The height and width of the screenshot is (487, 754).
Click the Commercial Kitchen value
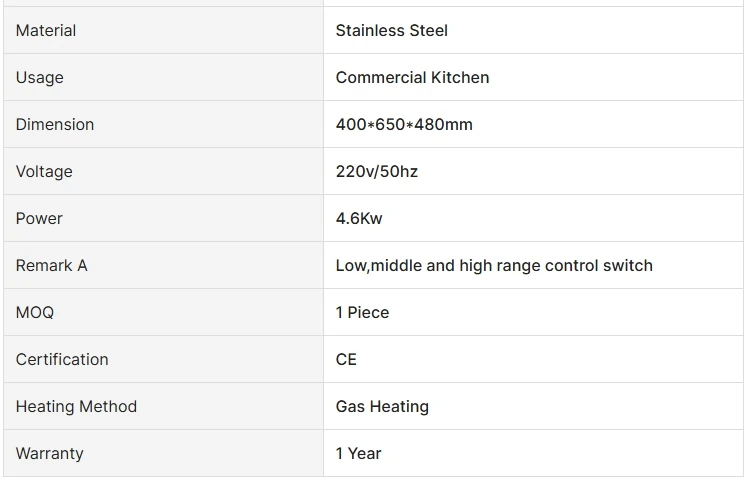click(412, 78)
